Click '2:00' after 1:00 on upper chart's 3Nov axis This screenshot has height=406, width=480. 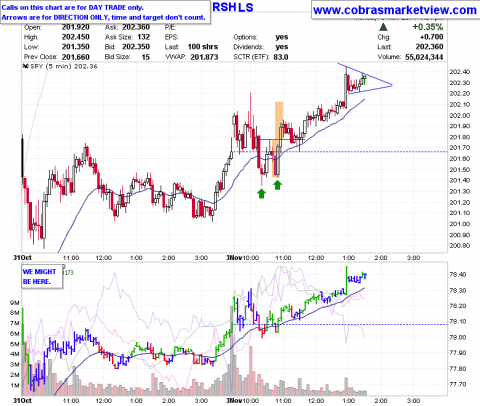[381, 258]
